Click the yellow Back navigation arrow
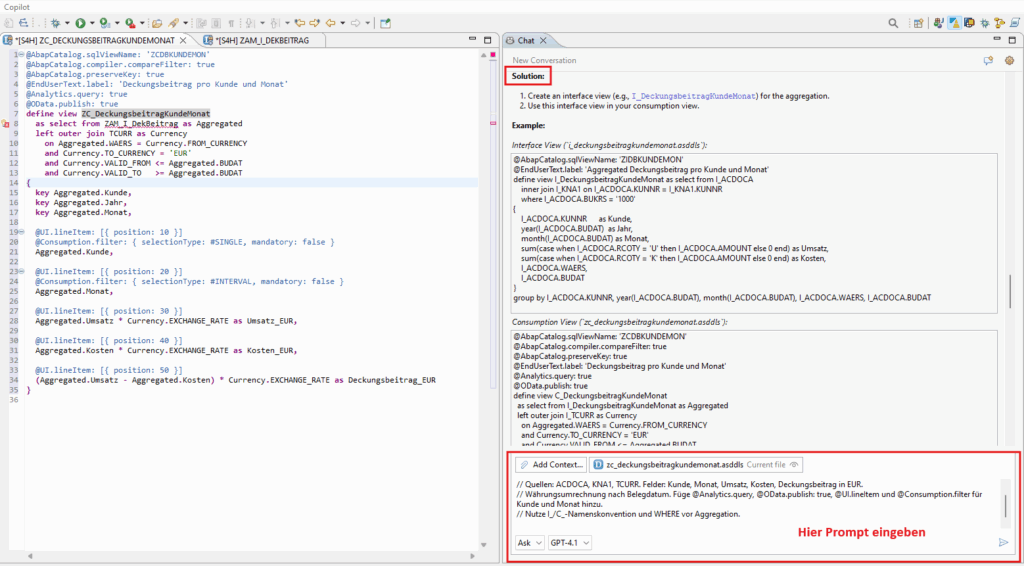Screen dimensions: 1024x566 (x=329, y=22)
